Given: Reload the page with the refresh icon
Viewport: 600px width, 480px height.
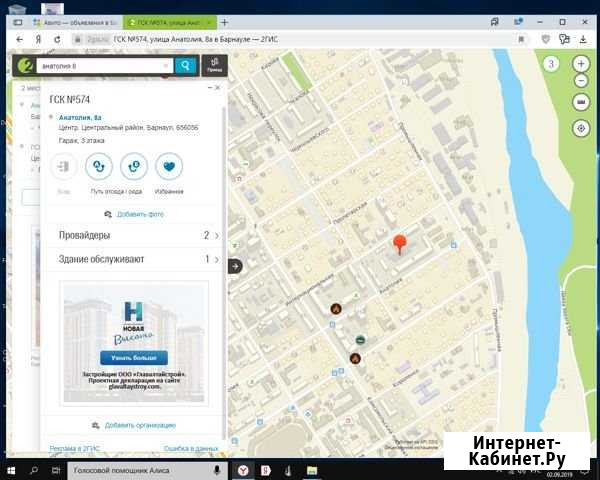Looking at the screenshot, I should 57,39.
